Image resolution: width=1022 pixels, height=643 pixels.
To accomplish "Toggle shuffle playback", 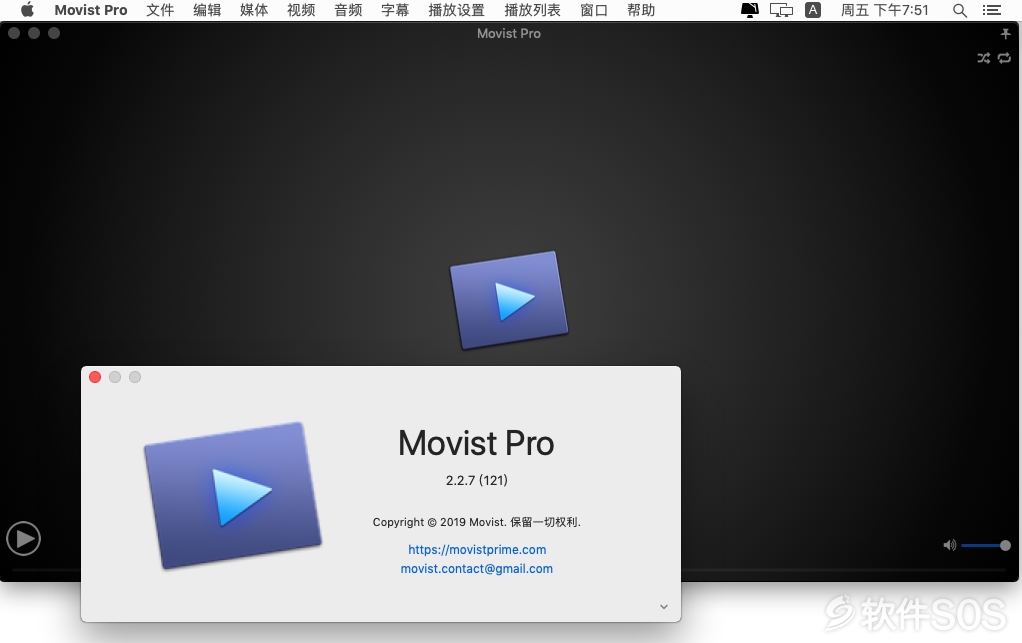I will (984, 58).
